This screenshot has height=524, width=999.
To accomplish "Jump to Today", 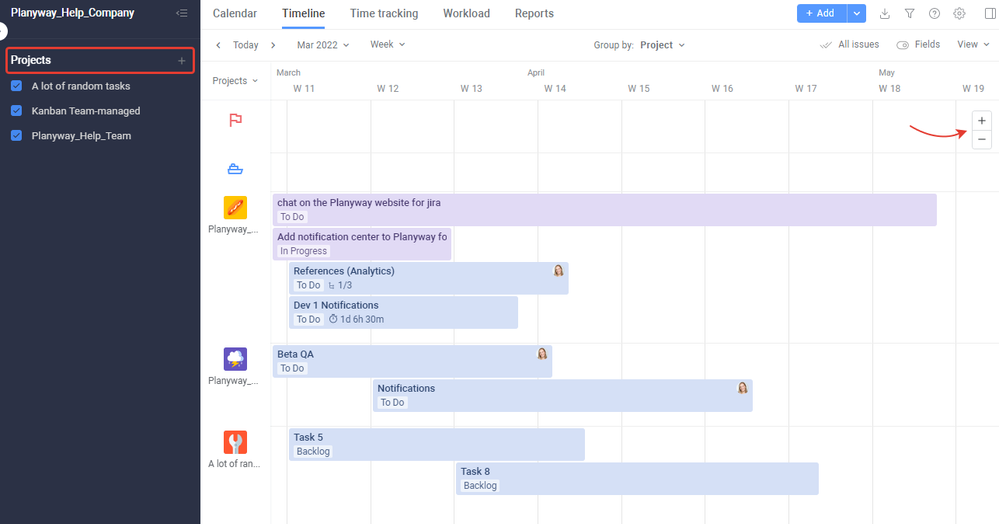I will (x=245, y=45).
